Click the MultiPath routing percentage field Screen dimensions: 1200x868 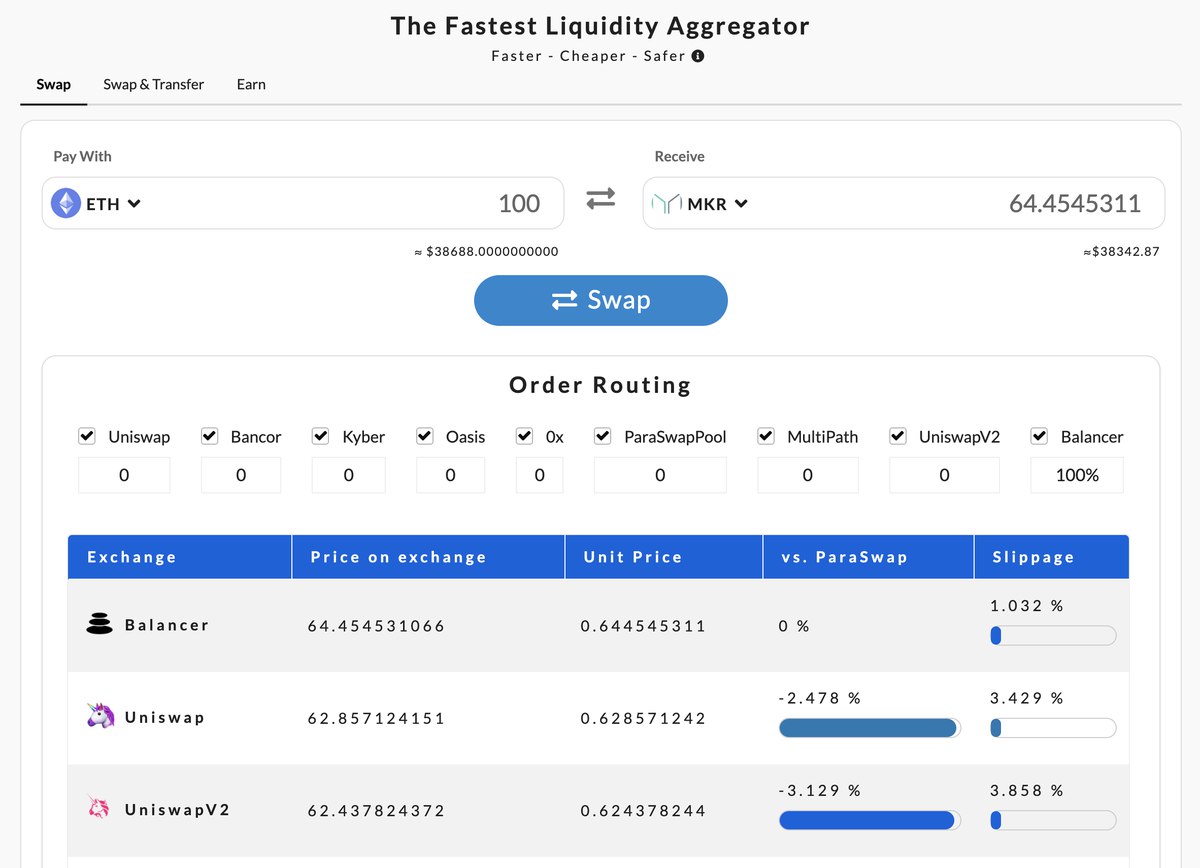tap(808, 475)
